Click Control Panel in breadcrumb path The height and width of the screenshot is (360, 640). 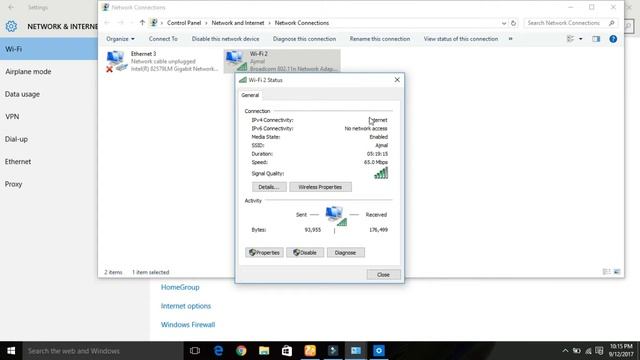pos(184,23)
